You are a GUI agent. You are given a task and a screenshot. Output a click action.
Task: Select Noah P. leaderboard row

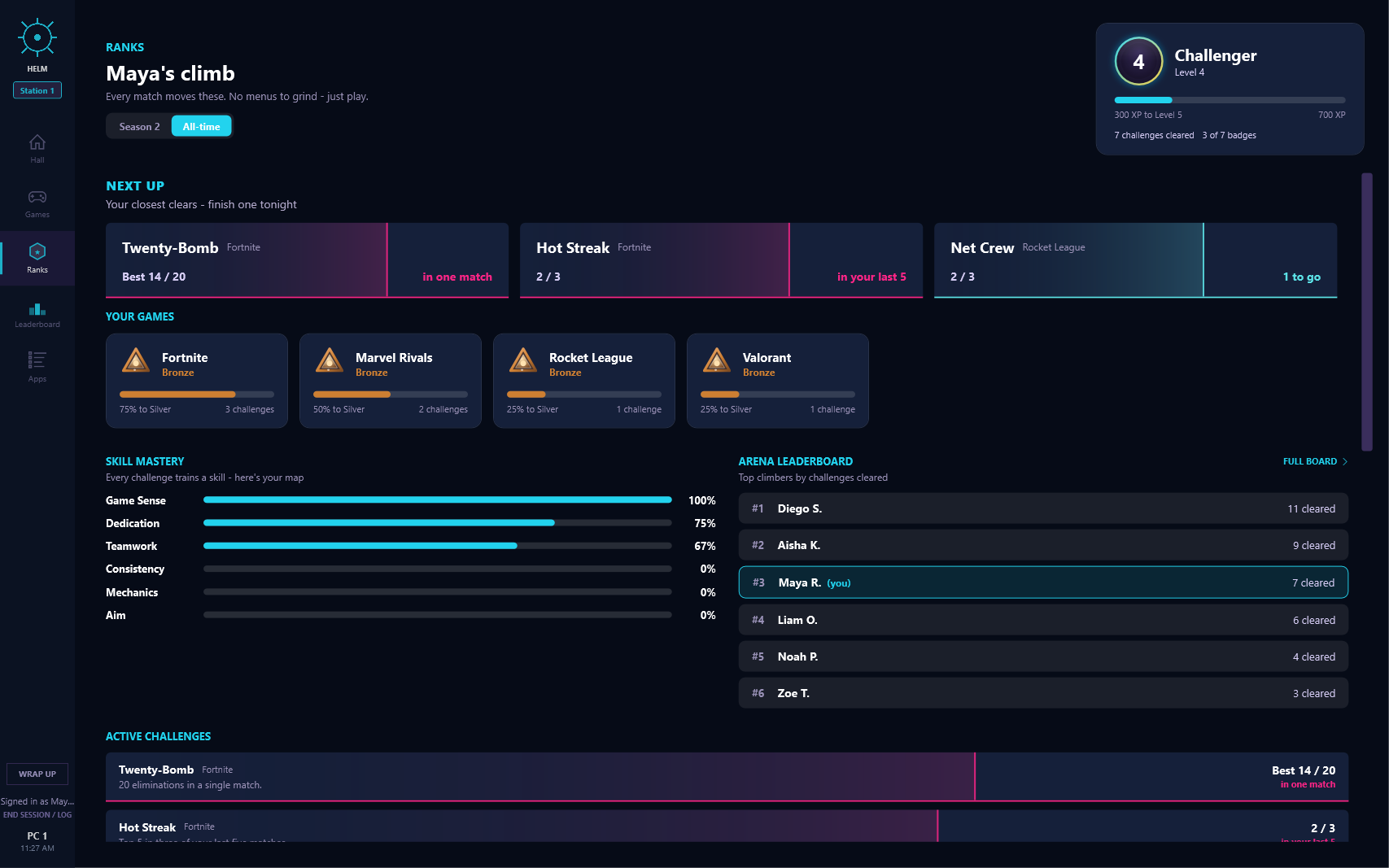1043,656
